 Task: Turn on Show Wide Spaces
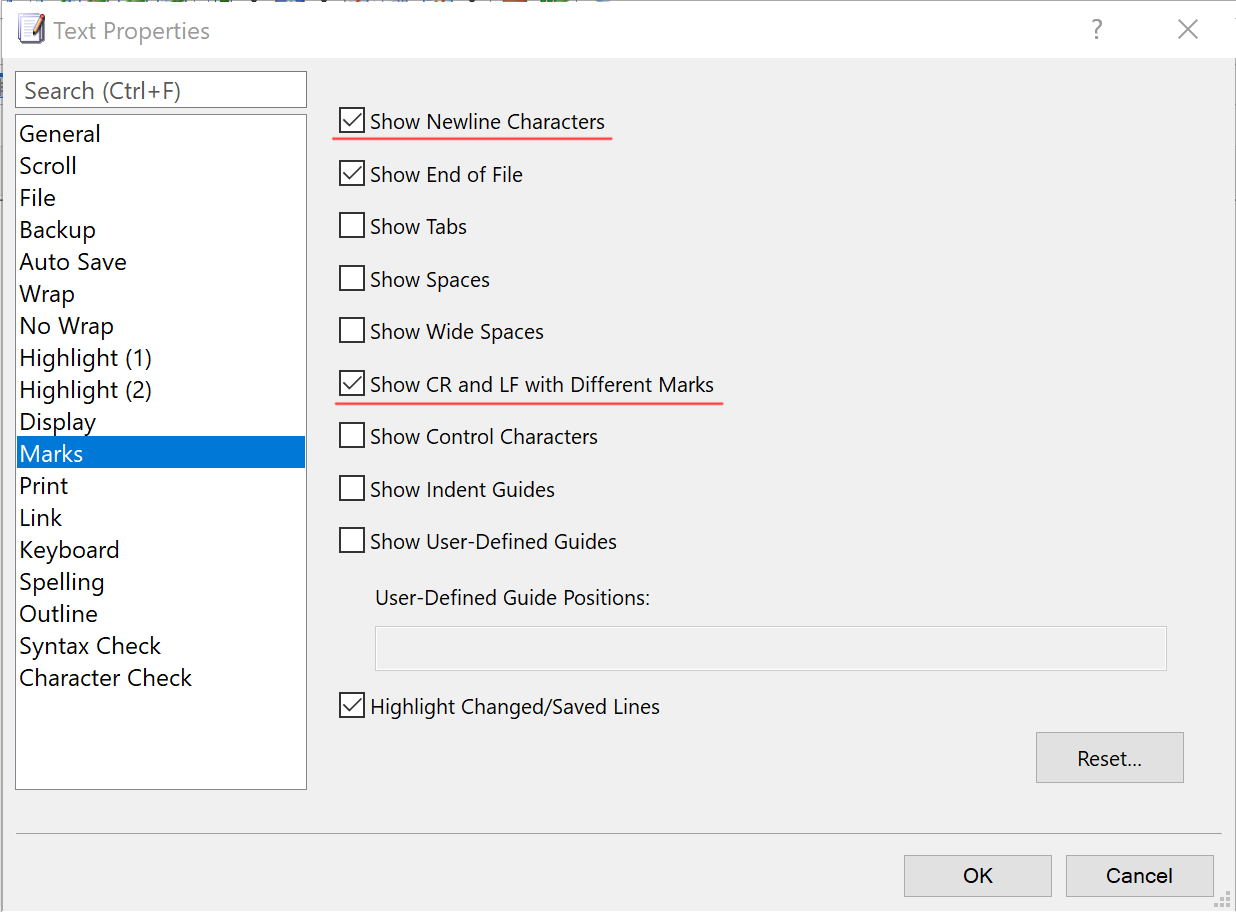[351, 332]
